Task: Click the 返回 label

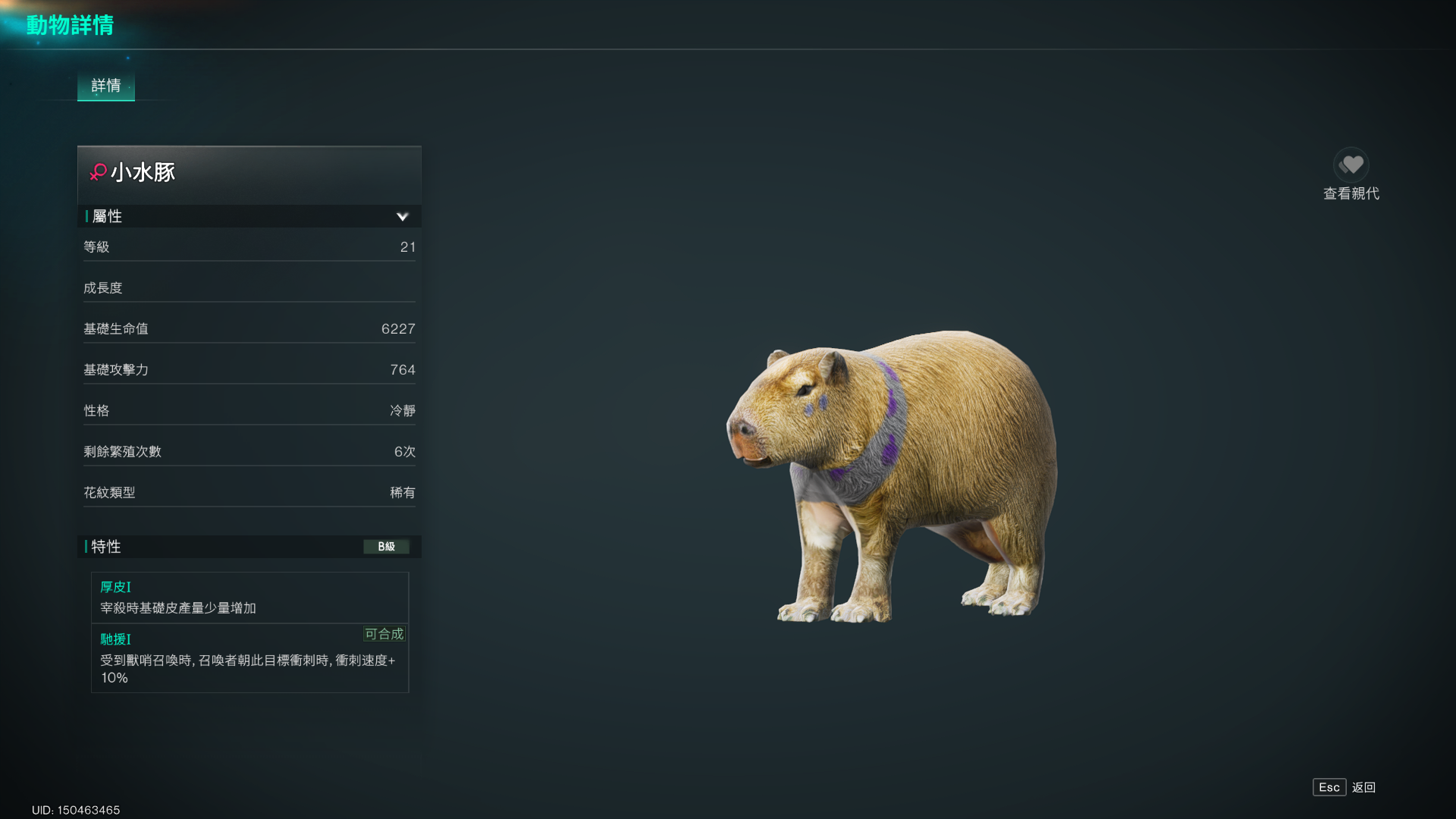Action: pos(1363,787)
